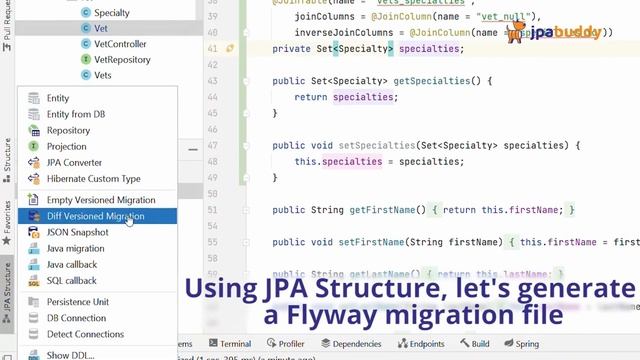Viewport: 640px width, 360px height.
Task: Choose Entity from DB option
Action: (x=98, y=114)
